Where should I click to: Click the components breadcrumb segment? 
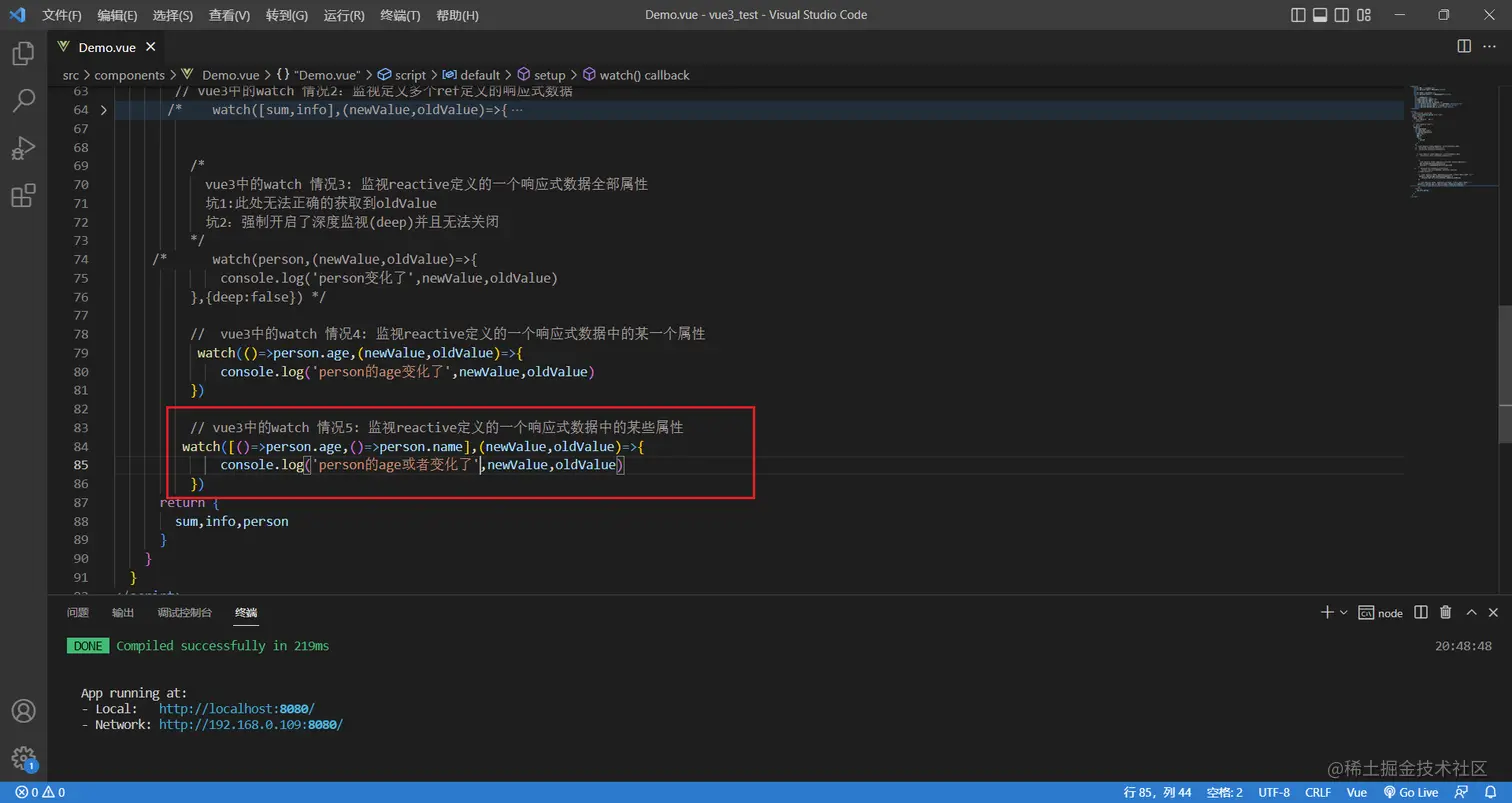(129, 75)
